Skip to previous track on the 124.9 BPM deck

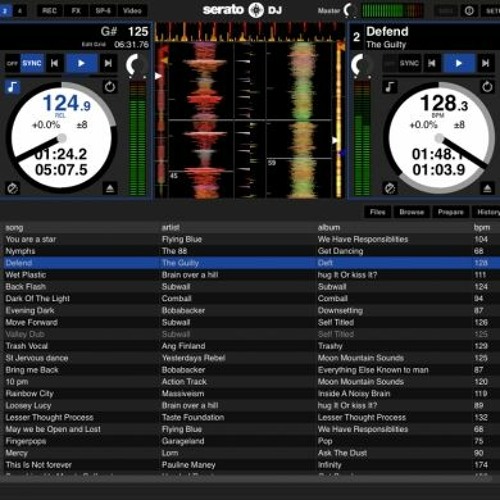54,63
